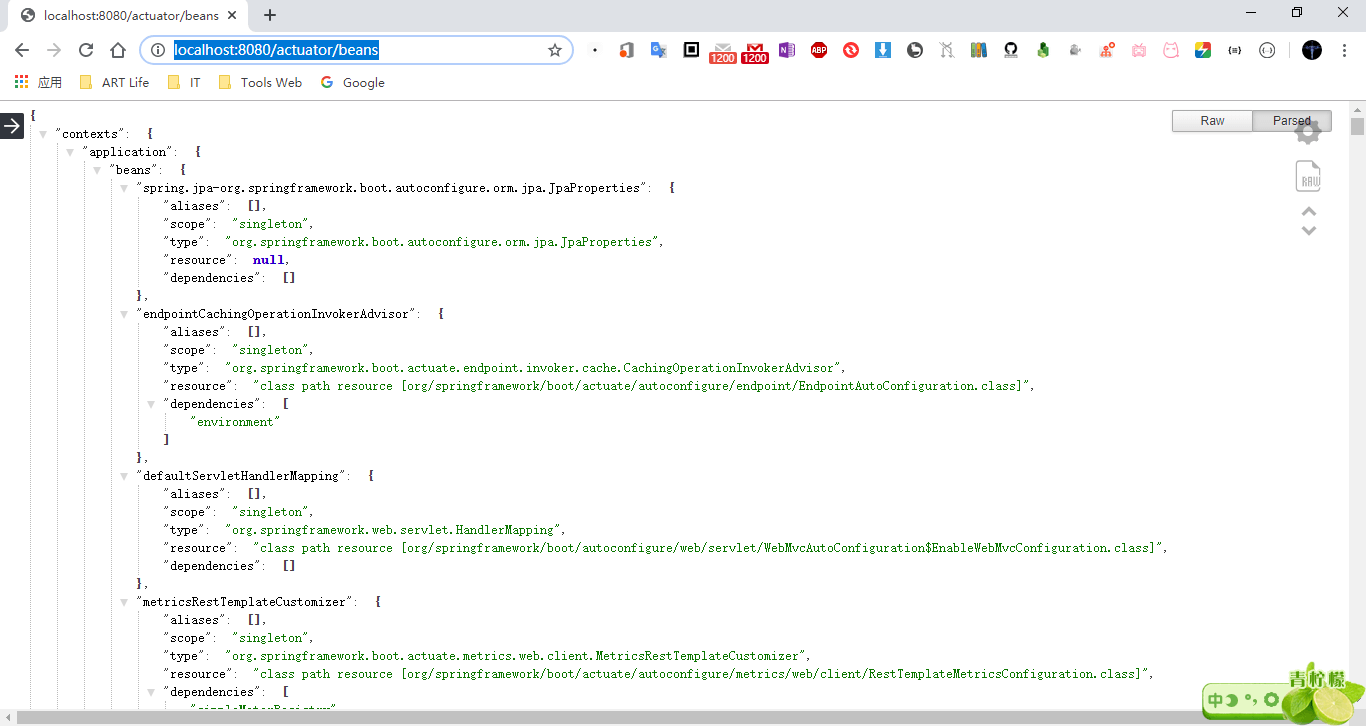Jump down with the chevron-down icon
The image size is (1366, 726).
(x=1308, y=231)
